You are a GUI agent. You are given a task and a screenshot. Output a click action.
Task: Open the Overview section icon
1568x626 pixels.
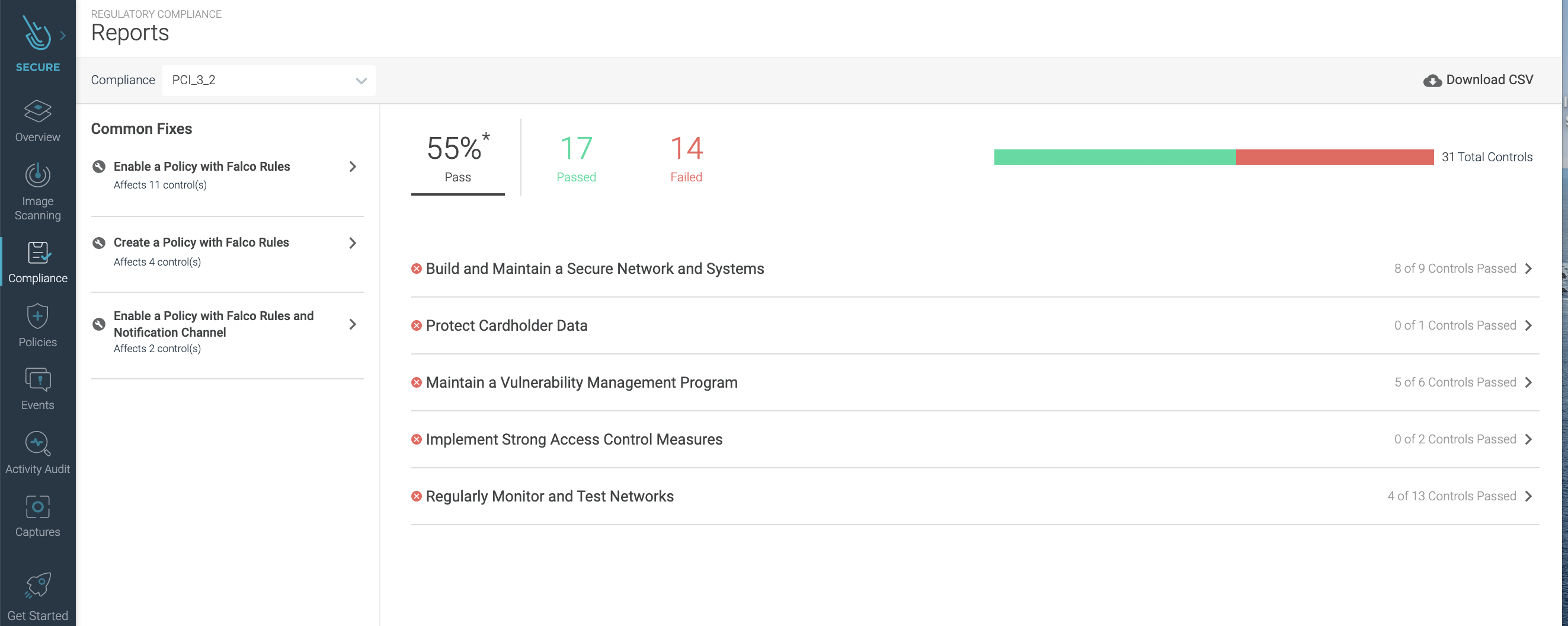point(38,111)
